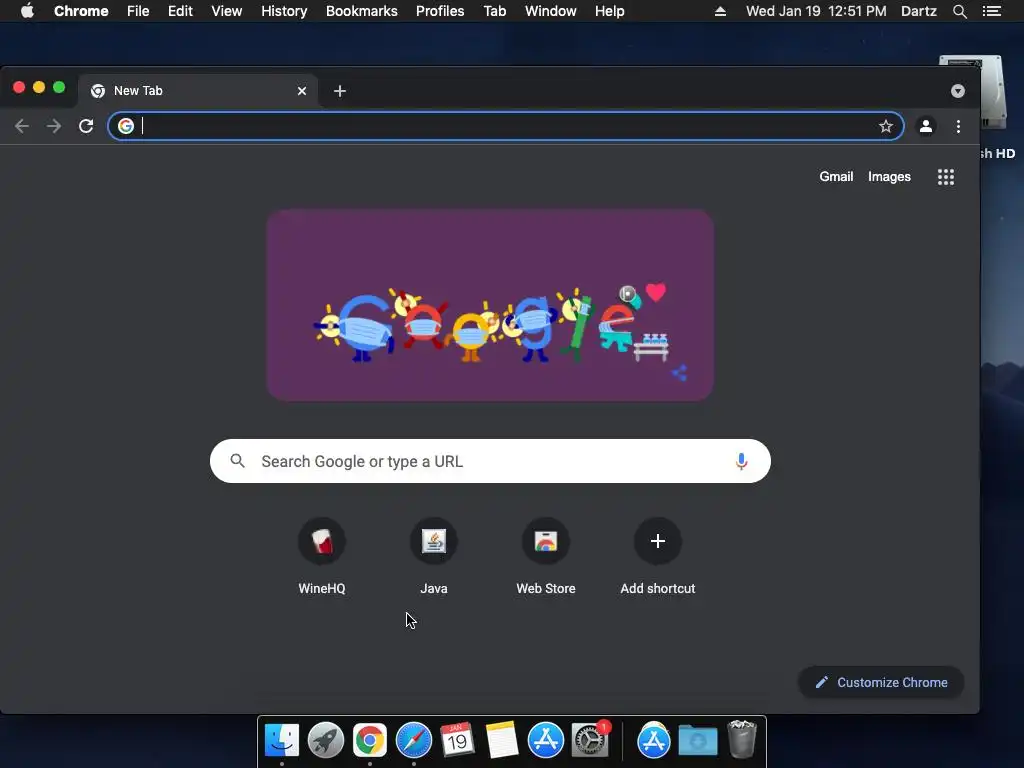This screenshot has width=1024, height=768.
Task: Click the Search Google or type a URL box
Action: click(x=490, y=461)
